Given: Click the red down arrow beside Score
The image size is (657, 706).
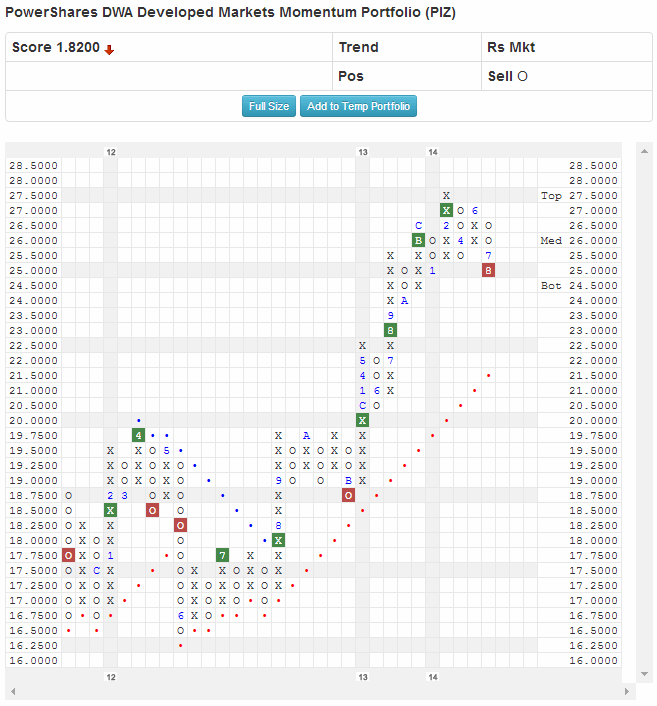Looking at the screenshot, I should point(110,49).
